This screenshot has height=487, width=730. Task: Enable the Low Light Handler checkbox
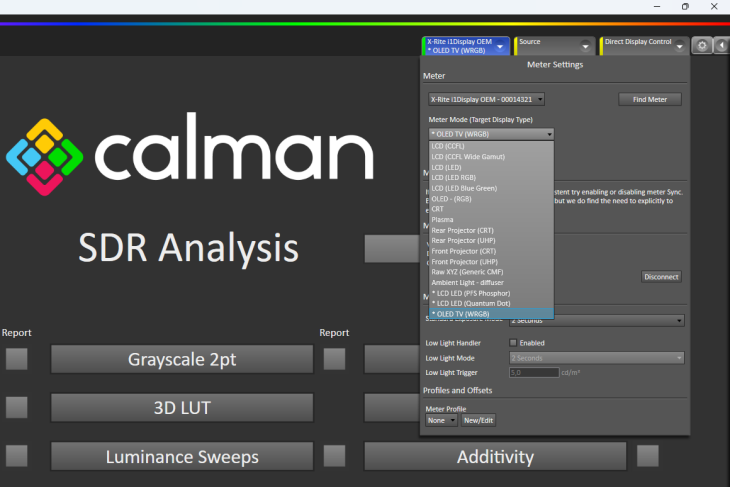pyautogui.click(x=513, y=343)
